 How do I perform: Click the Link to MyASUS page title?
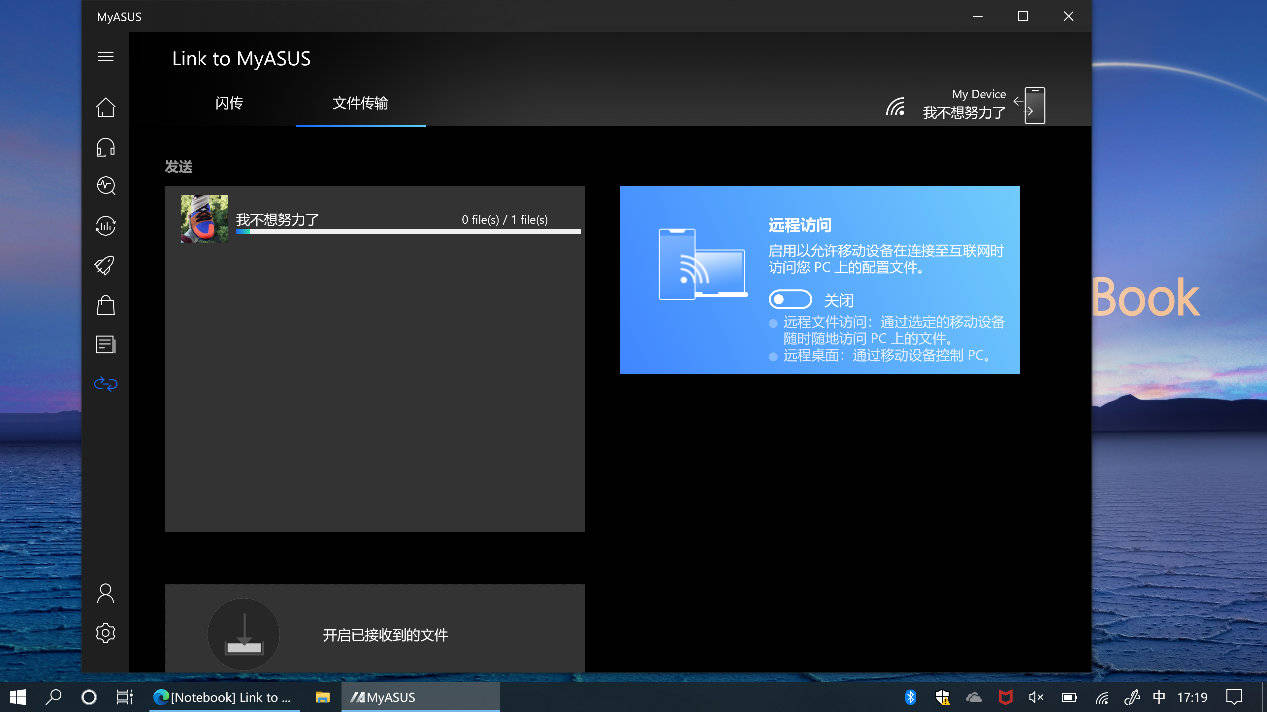click(241, 59)
